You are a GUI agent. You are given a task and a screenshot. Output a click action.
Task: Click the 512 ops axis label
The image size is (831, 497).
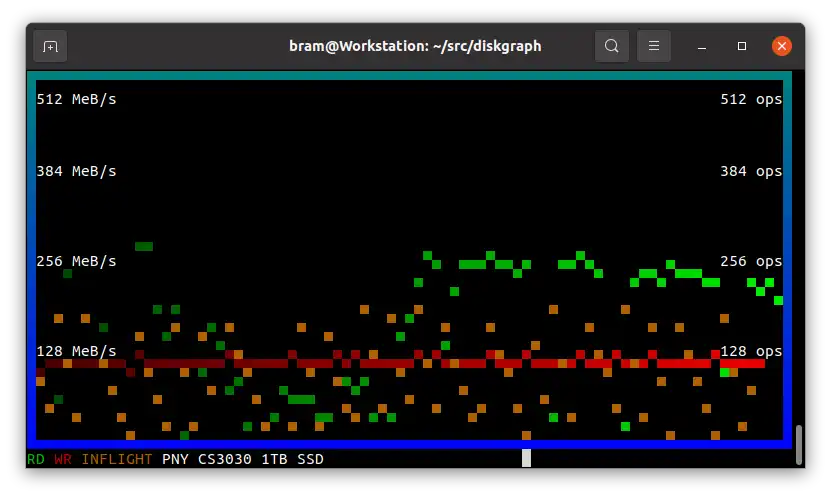click(x=751, y=99)
